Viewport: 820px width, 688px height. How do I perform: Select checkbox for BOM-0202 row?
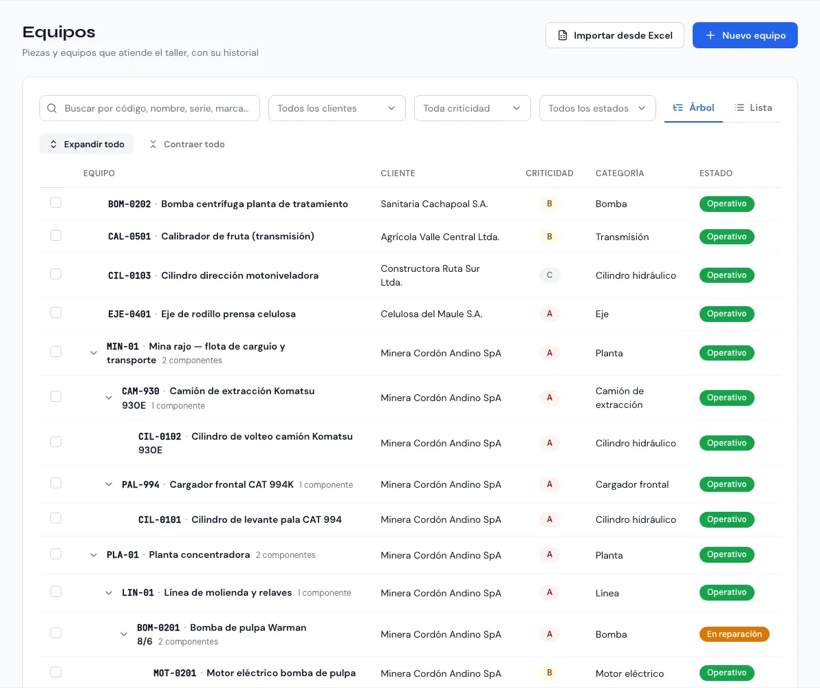pyautogui.click(x=55, y=203)
